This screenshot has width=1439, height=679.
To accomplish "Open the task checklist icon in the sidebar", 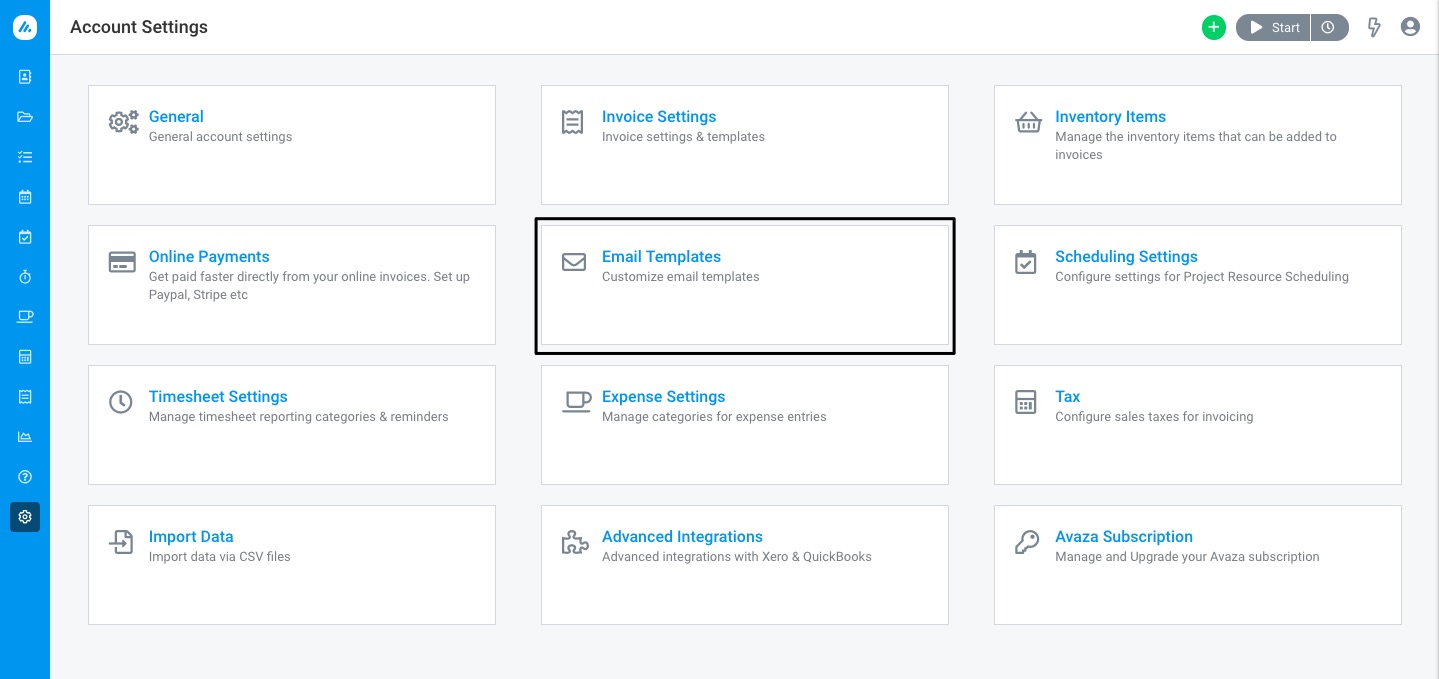I will [x=25, y=157].
